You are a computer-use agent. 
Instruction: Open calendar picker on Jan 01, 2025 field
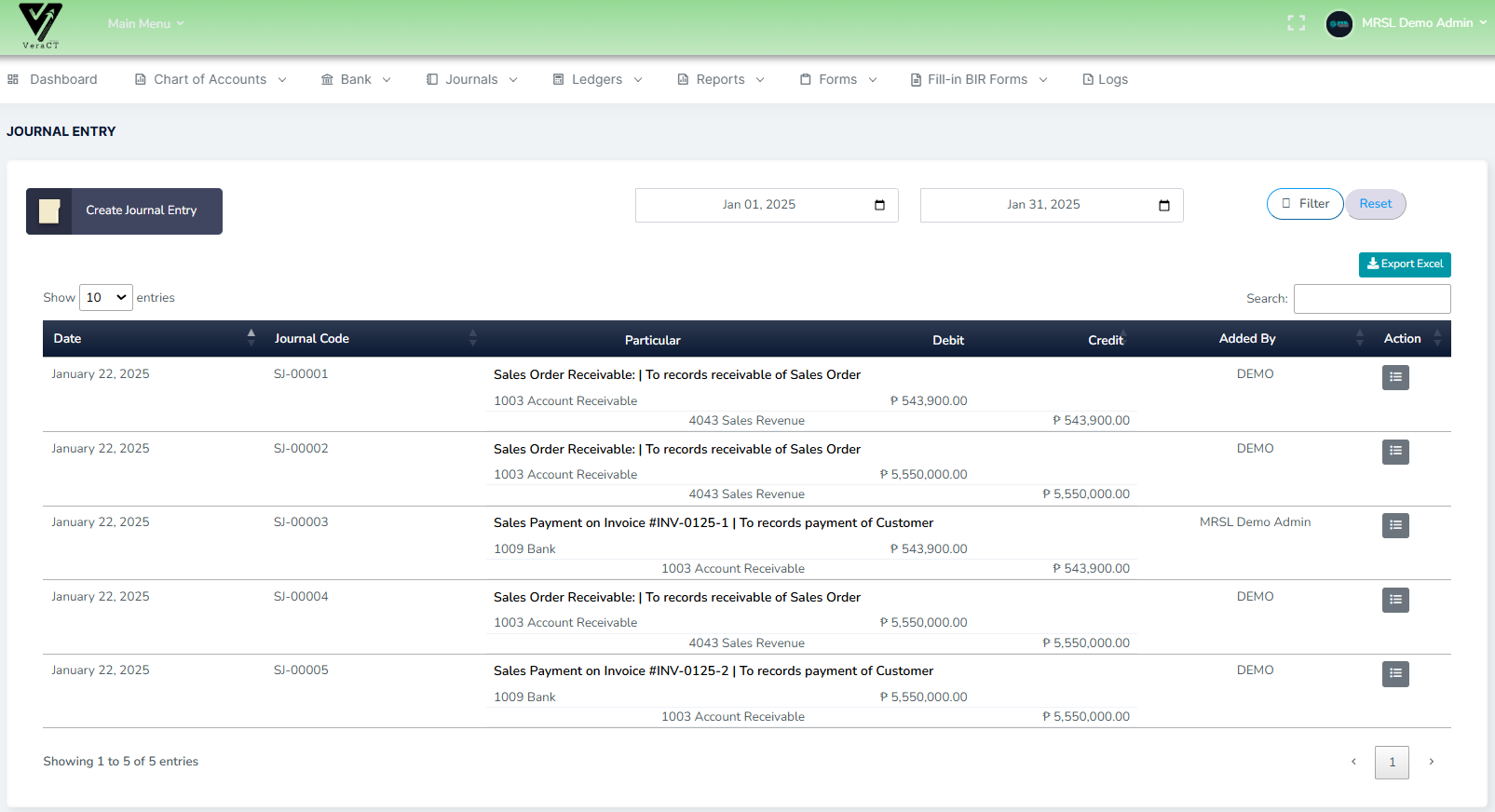pyautogui.click(x=879, y=205)
